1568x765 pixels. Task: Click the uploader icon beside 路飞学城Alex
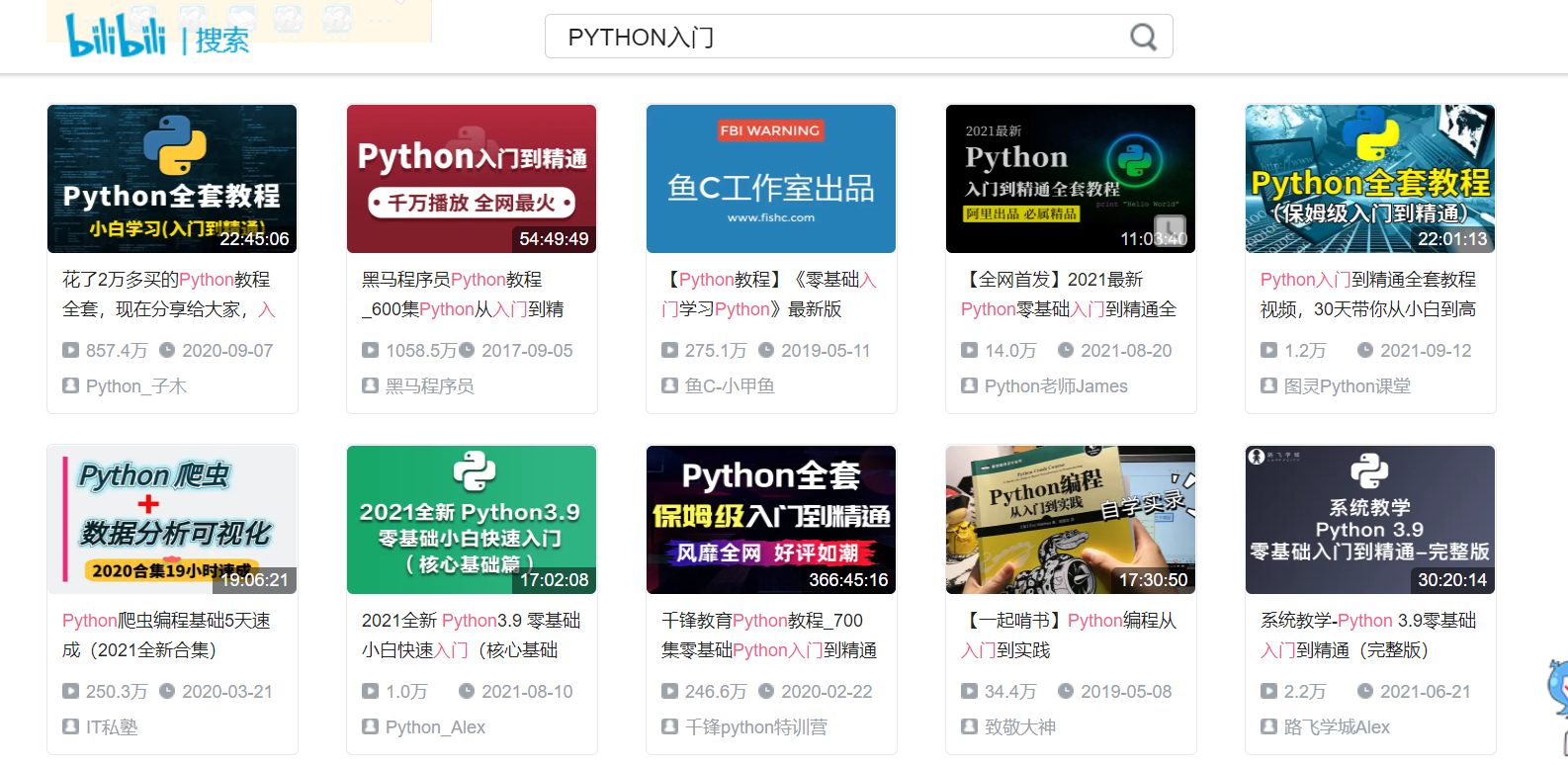(x=1268, y=726)
